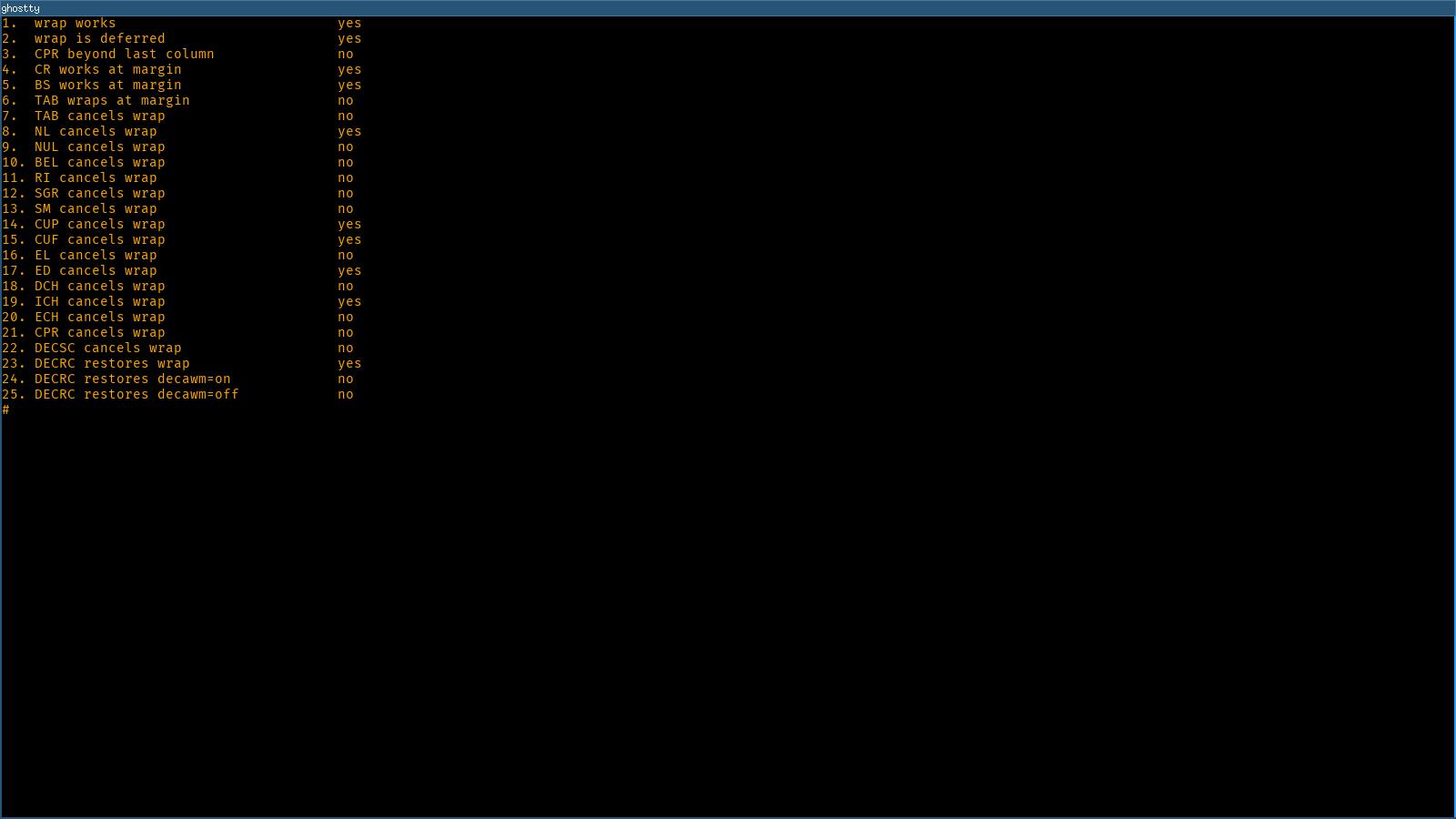Click 'DECRC restores decawm=on' text
The image size is (1456, 819).
[x=133, y=379]
